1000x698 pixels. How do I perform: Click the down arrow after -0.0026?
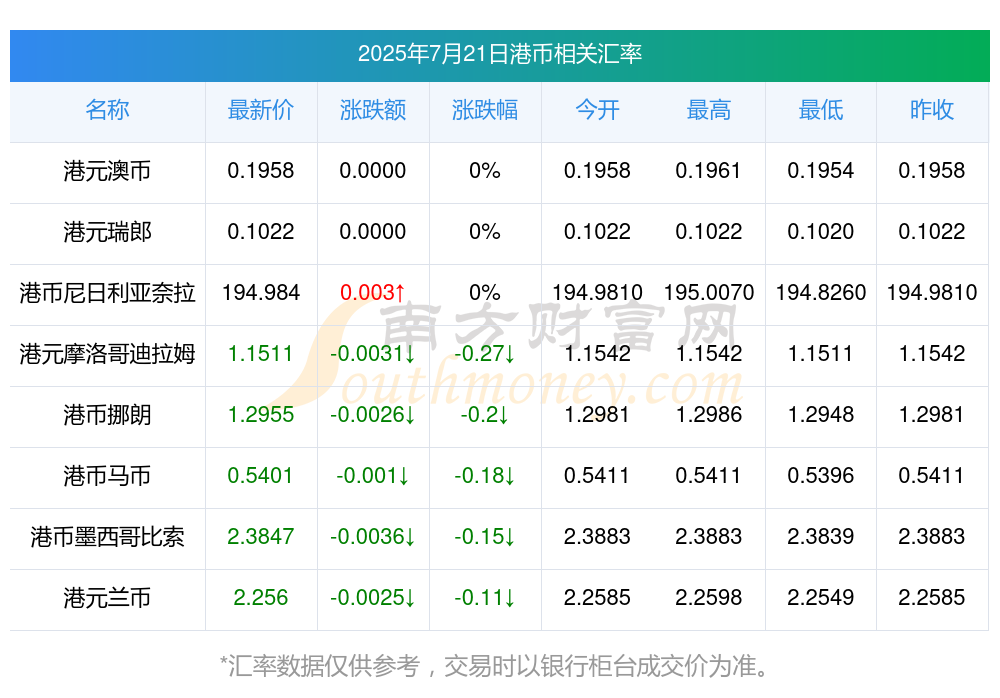(411, 415)
